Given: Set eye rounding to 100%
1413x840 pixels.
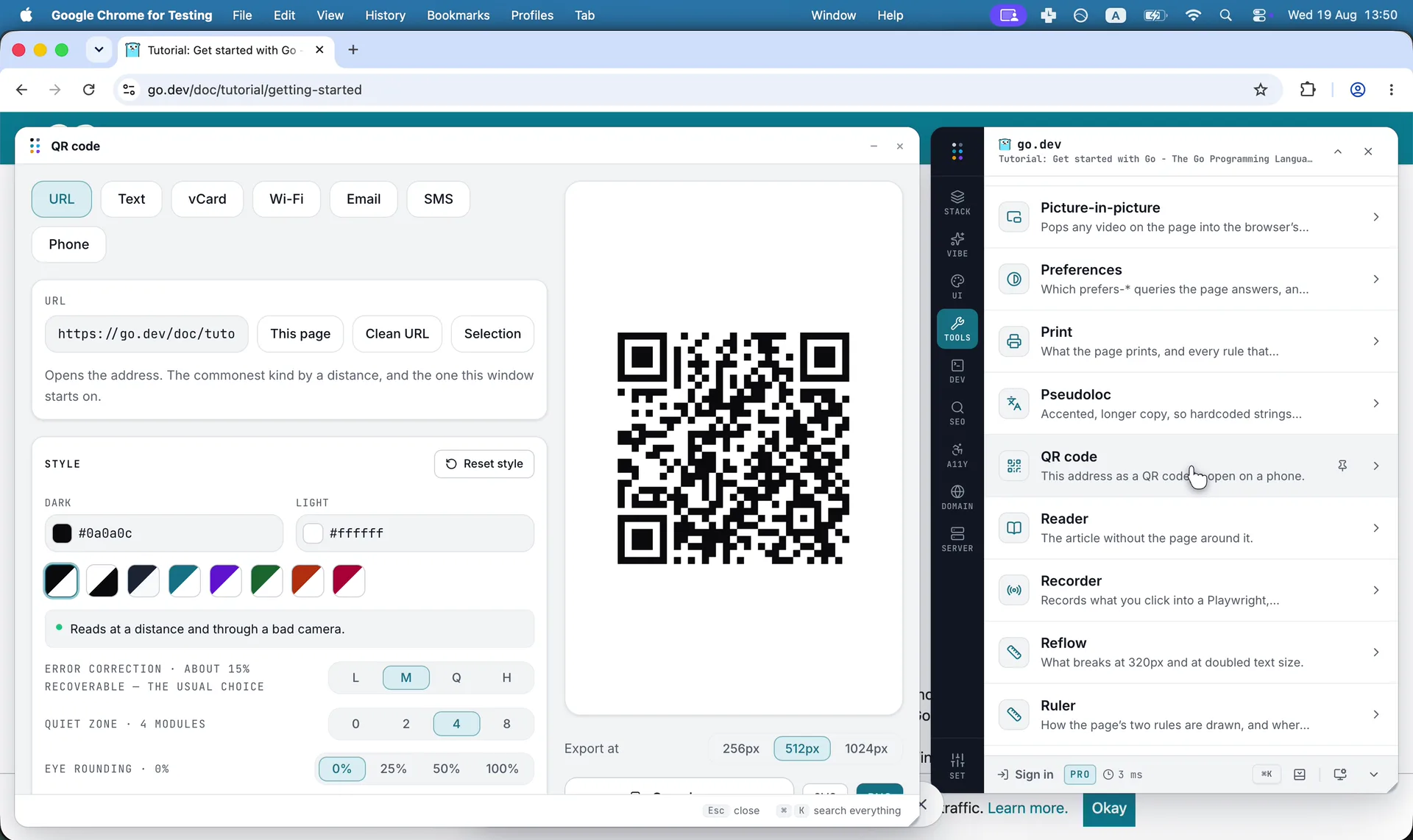Looking at the screenshot, I should pyautogui.click(x=502, y=769).
